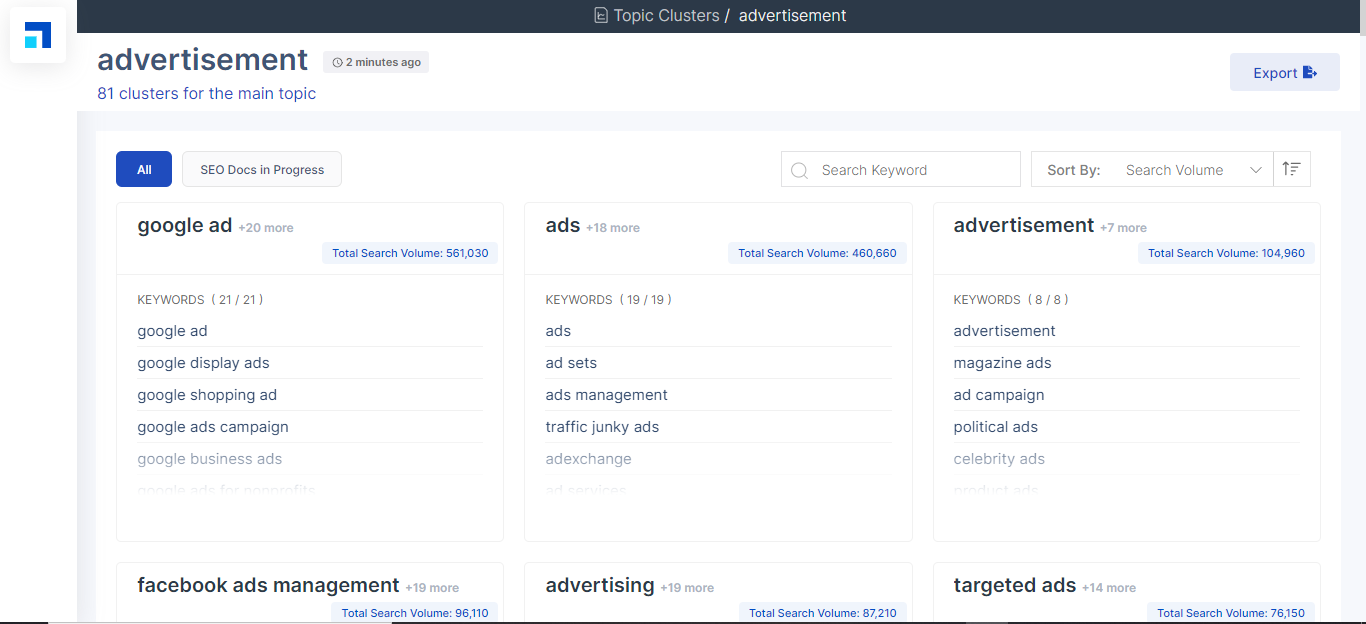Select the All filter tab
This screenshot has height=624, width=1366.
coord(144,170)
